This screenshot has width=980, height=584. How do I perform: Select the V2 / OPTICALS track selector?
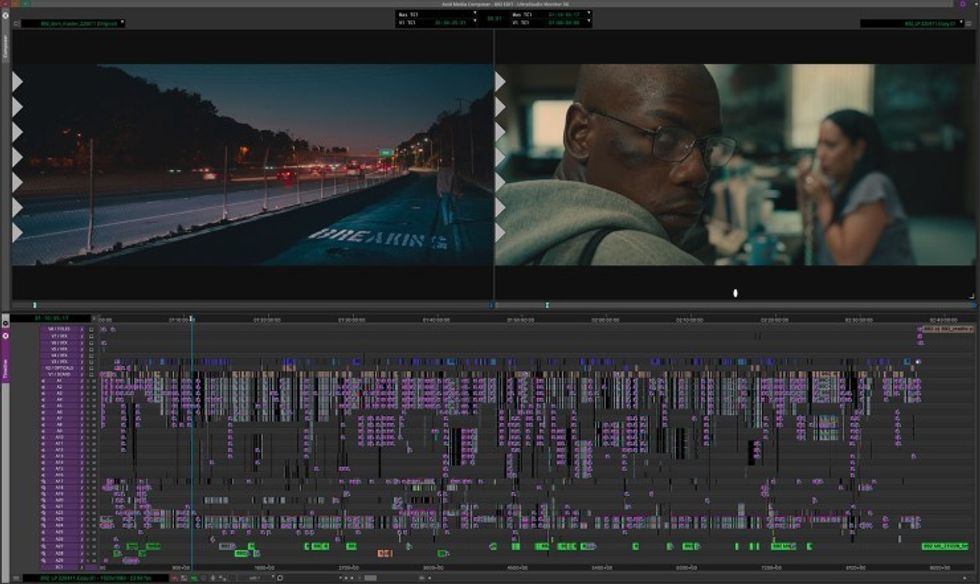tap(60, 368)
